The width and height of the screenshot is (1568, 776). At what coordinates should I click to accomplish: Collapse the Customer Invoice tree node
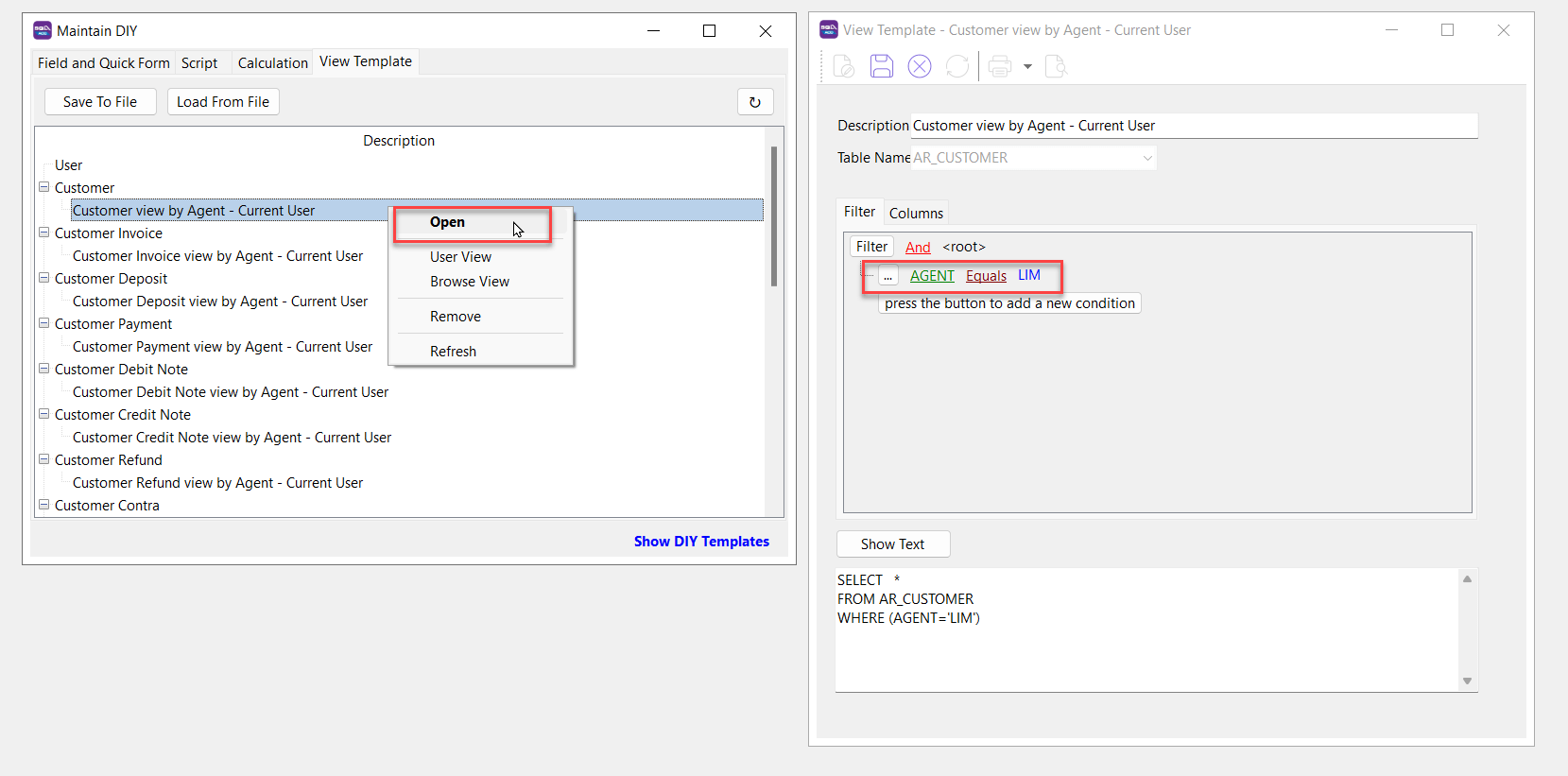point(43,233)
